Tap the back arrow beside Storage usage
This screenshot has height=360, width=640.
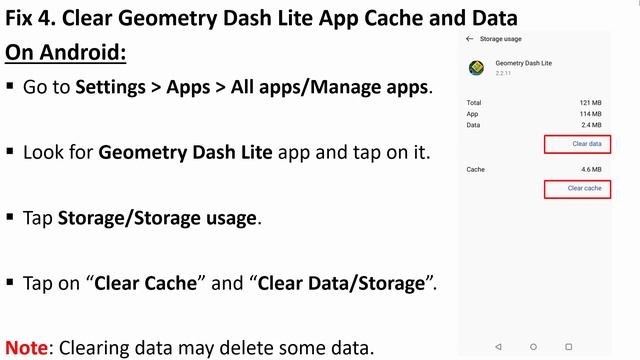tap(469, 39)
